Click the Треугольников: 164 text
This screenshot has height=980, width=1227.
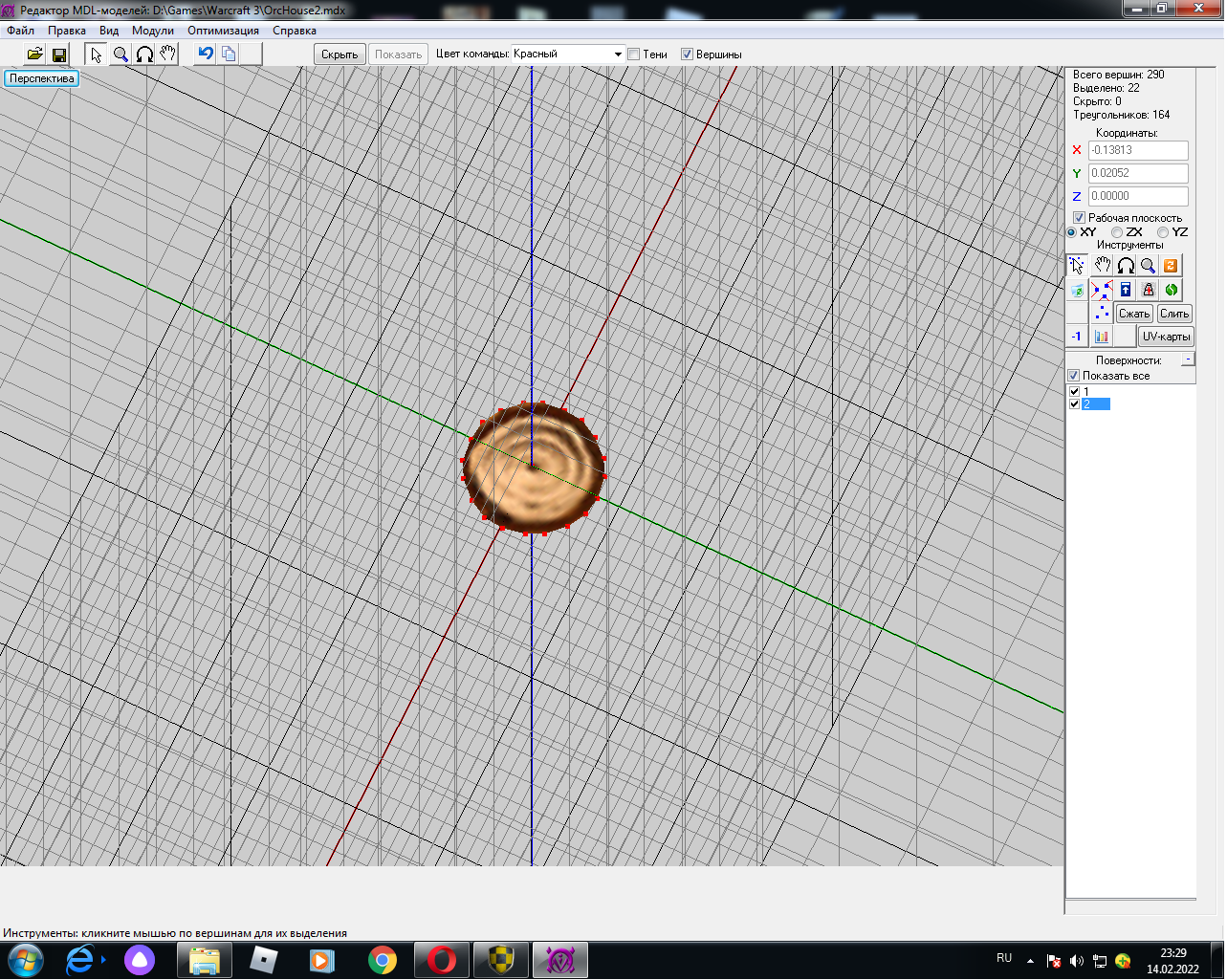pyautogui.click(x=1122, y=115)
